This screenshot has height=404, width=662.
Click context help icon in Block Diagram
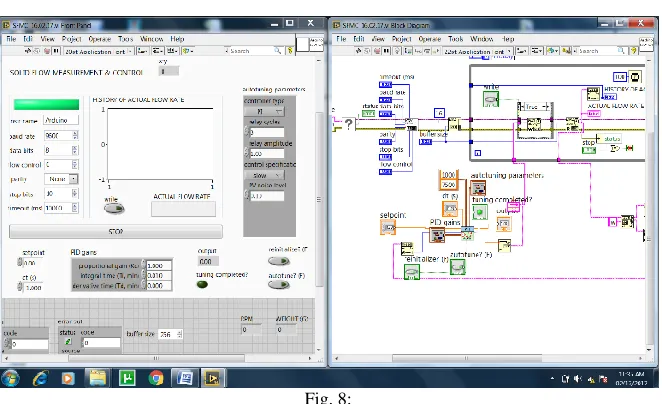pyautogui.click(x=633, y=51)
